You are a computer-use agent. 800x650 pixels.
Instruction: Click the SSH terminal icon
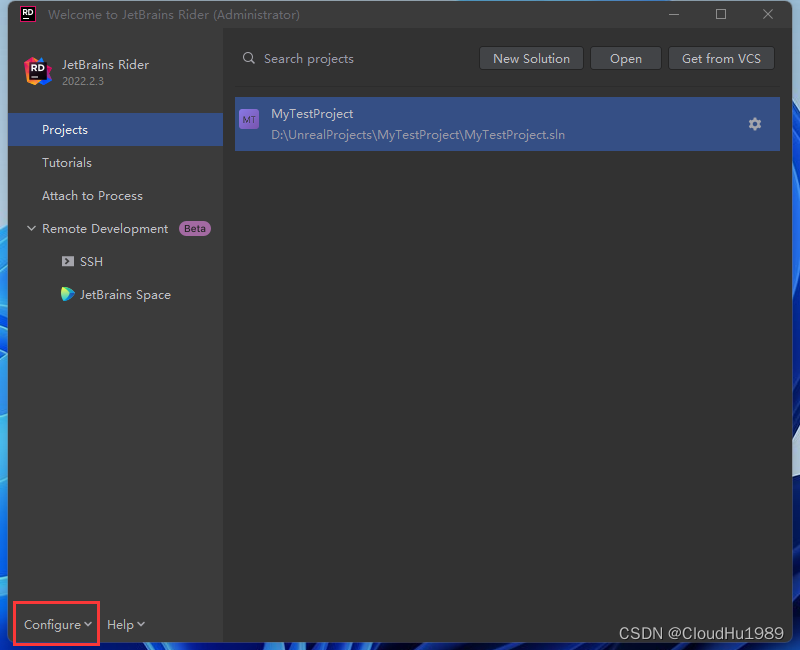[67, 261]
